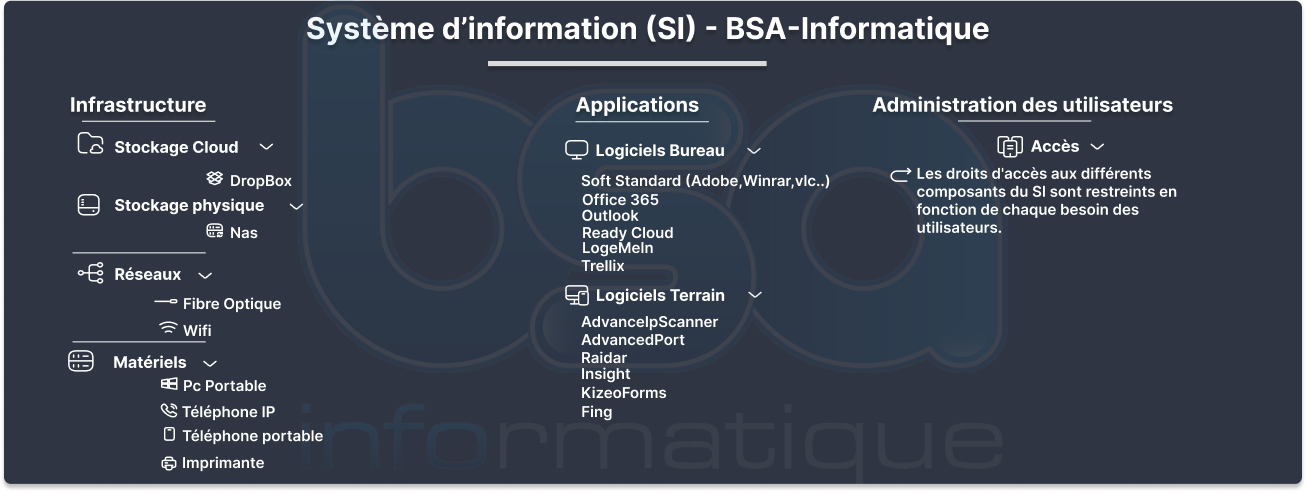
Task: Click the Réseaux network icon
Action: (x=91, y=273)
